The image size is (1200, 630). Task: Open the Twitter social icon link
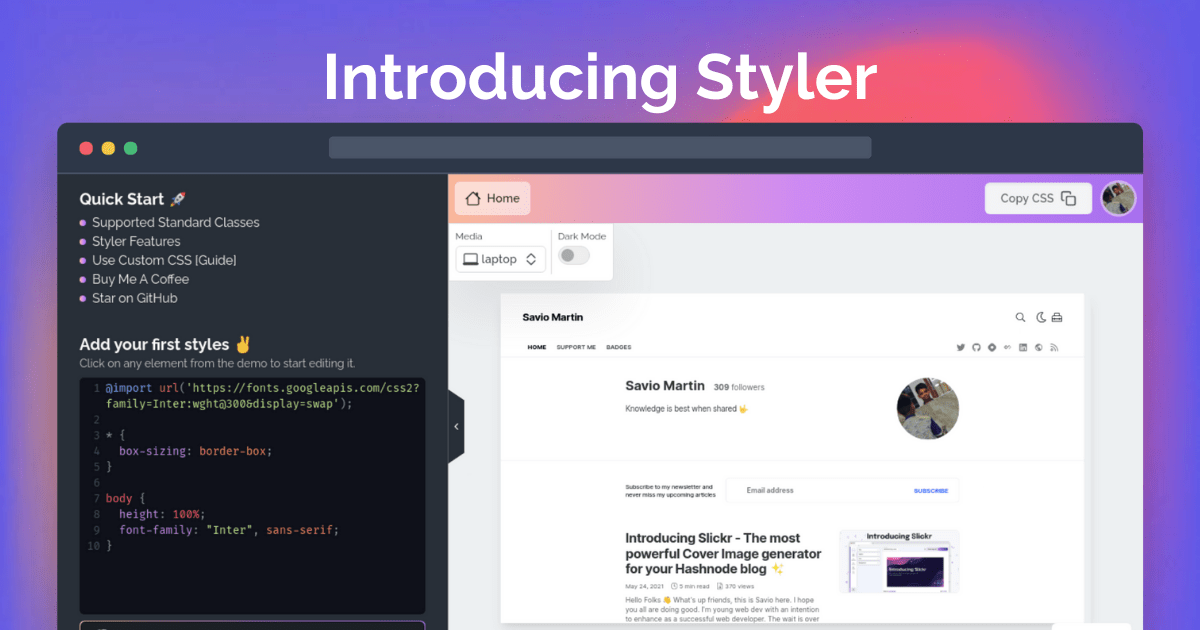point(961,348)
